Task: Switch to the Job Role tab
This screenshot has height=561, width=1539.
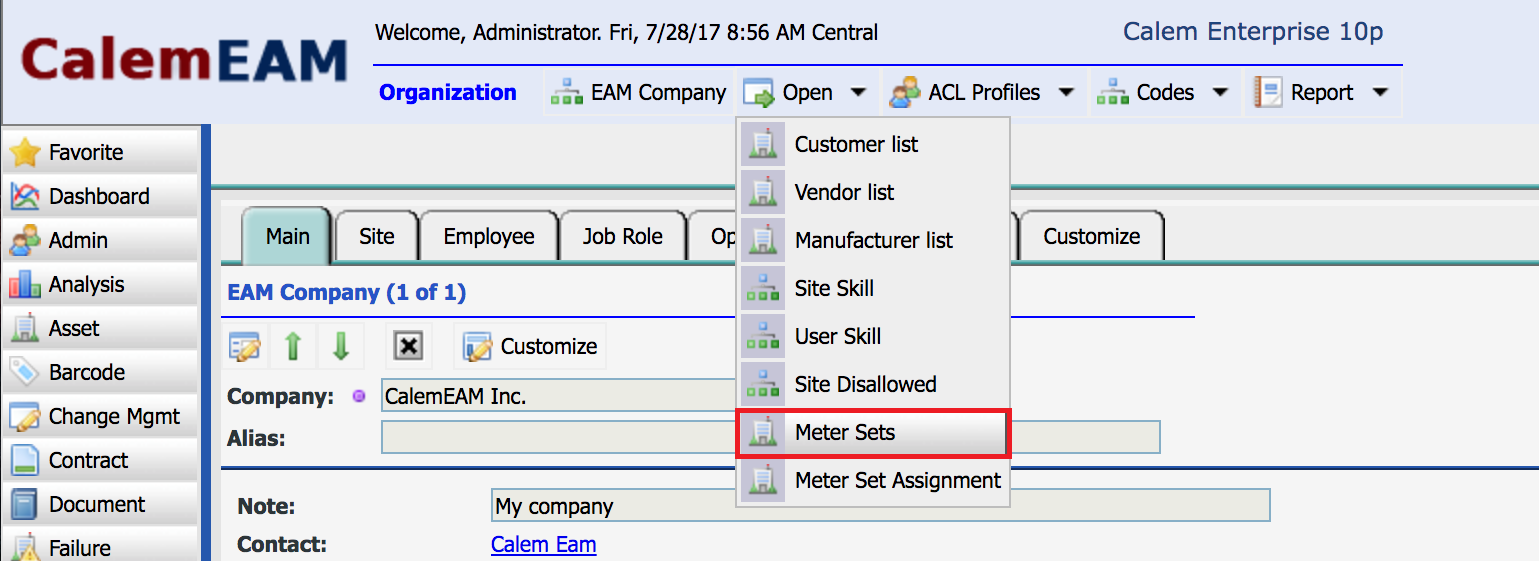Action: pos(623,237)
